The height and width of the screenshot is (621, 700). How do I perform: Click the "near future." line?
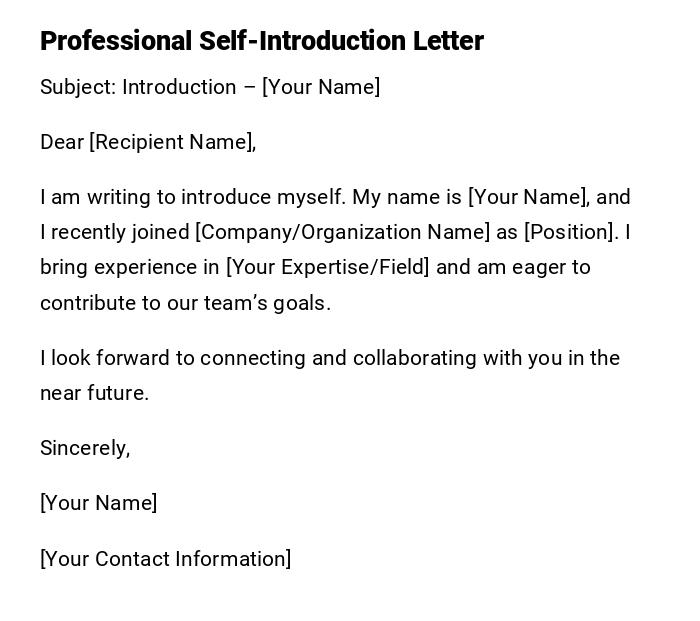click(94, 393)
